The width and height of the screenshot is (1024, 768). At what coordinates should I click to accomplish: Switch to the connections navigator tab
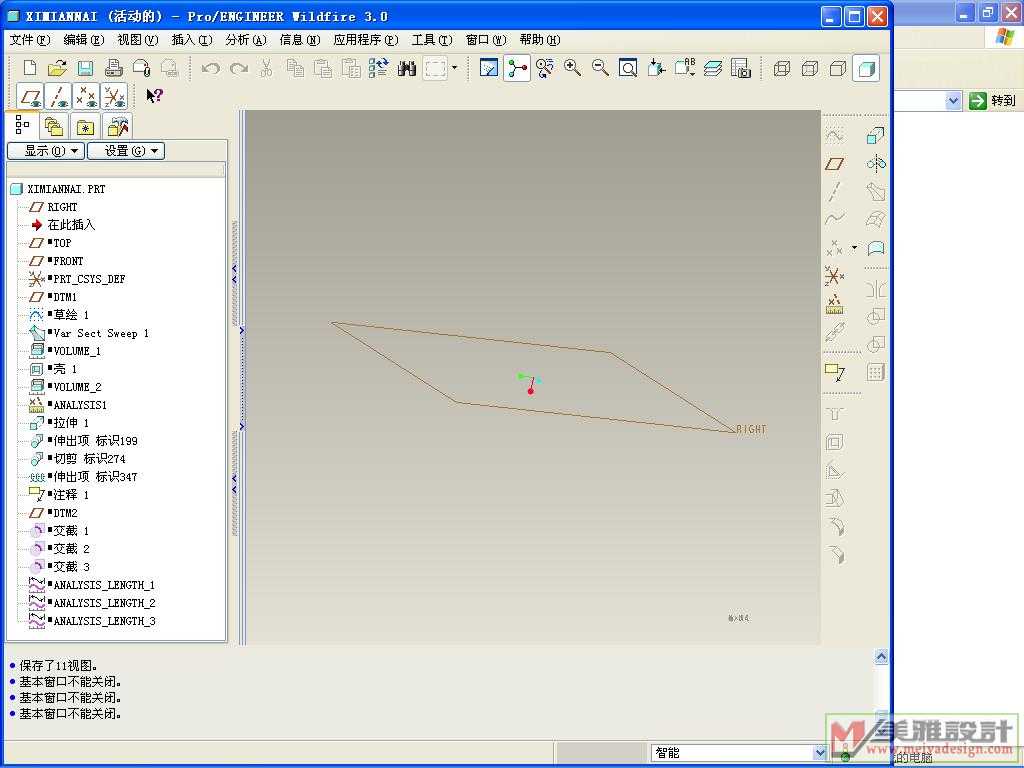[x=118, y=126]
